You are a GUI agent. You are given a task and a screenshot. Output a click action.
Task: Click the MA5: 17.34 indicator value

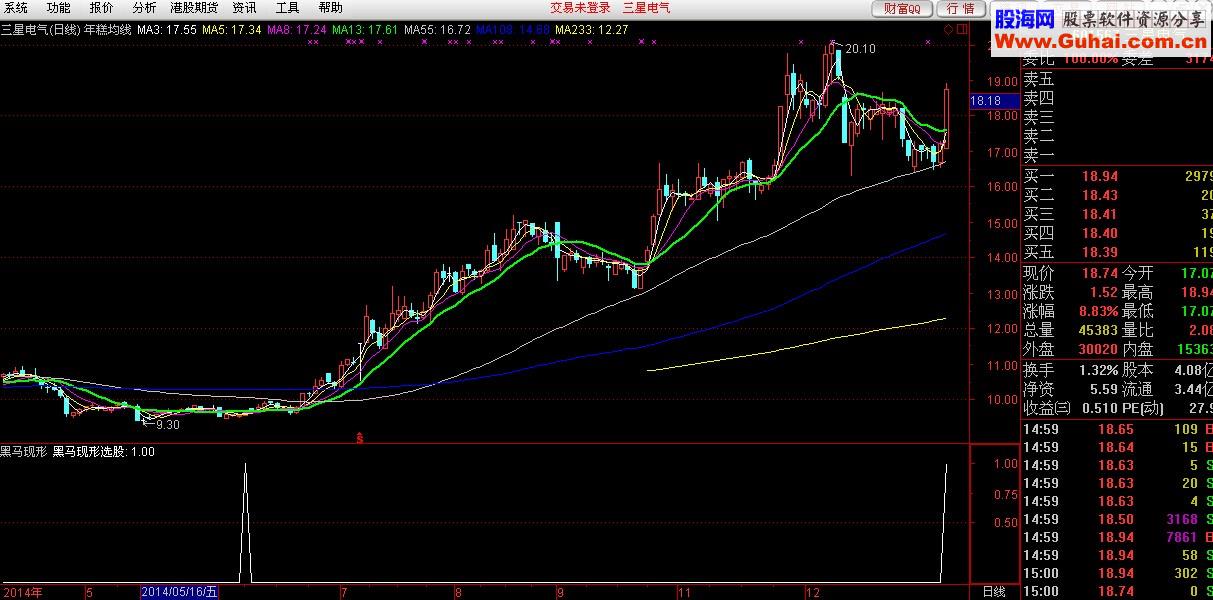click(232, 30)
